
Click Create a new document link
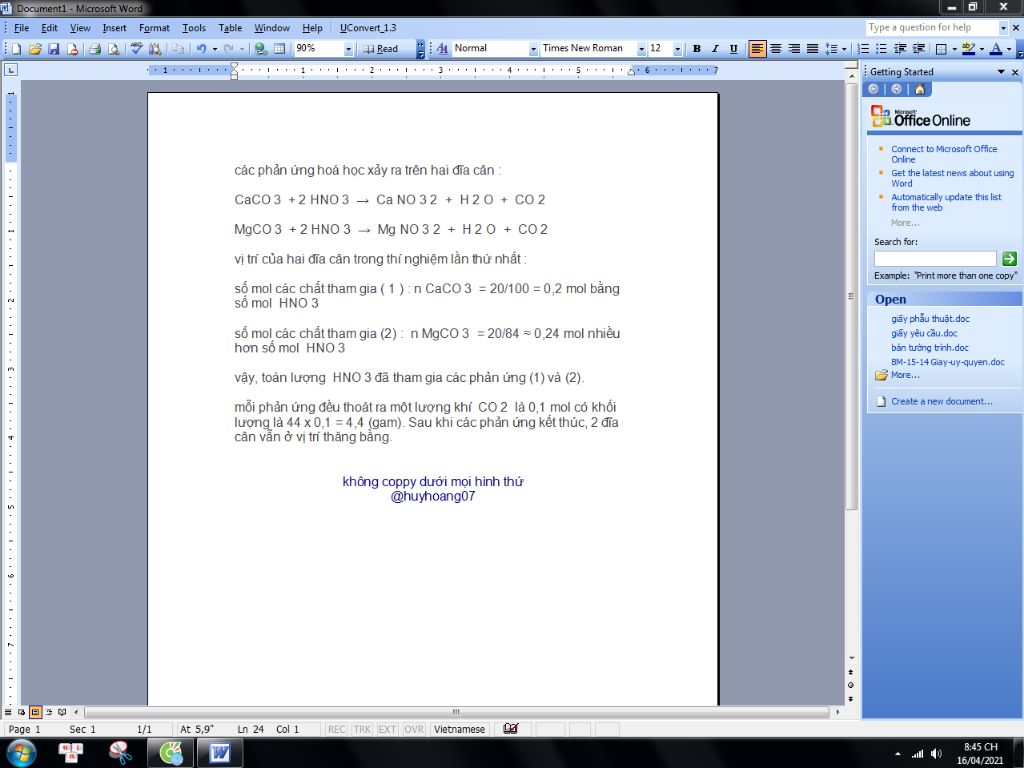pos(941,401)
